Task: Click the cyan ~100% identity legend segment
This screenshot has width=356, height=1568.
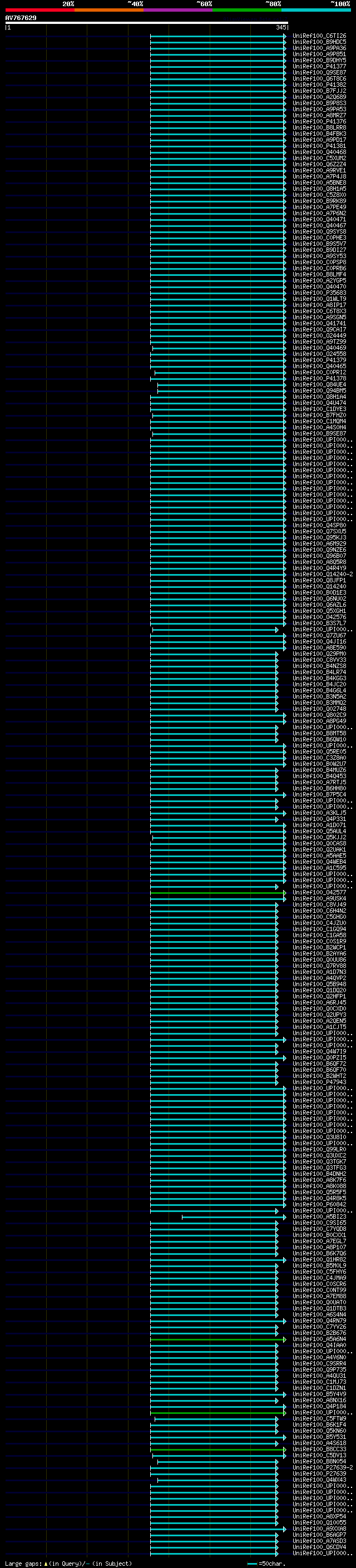Action: point(316,11)
